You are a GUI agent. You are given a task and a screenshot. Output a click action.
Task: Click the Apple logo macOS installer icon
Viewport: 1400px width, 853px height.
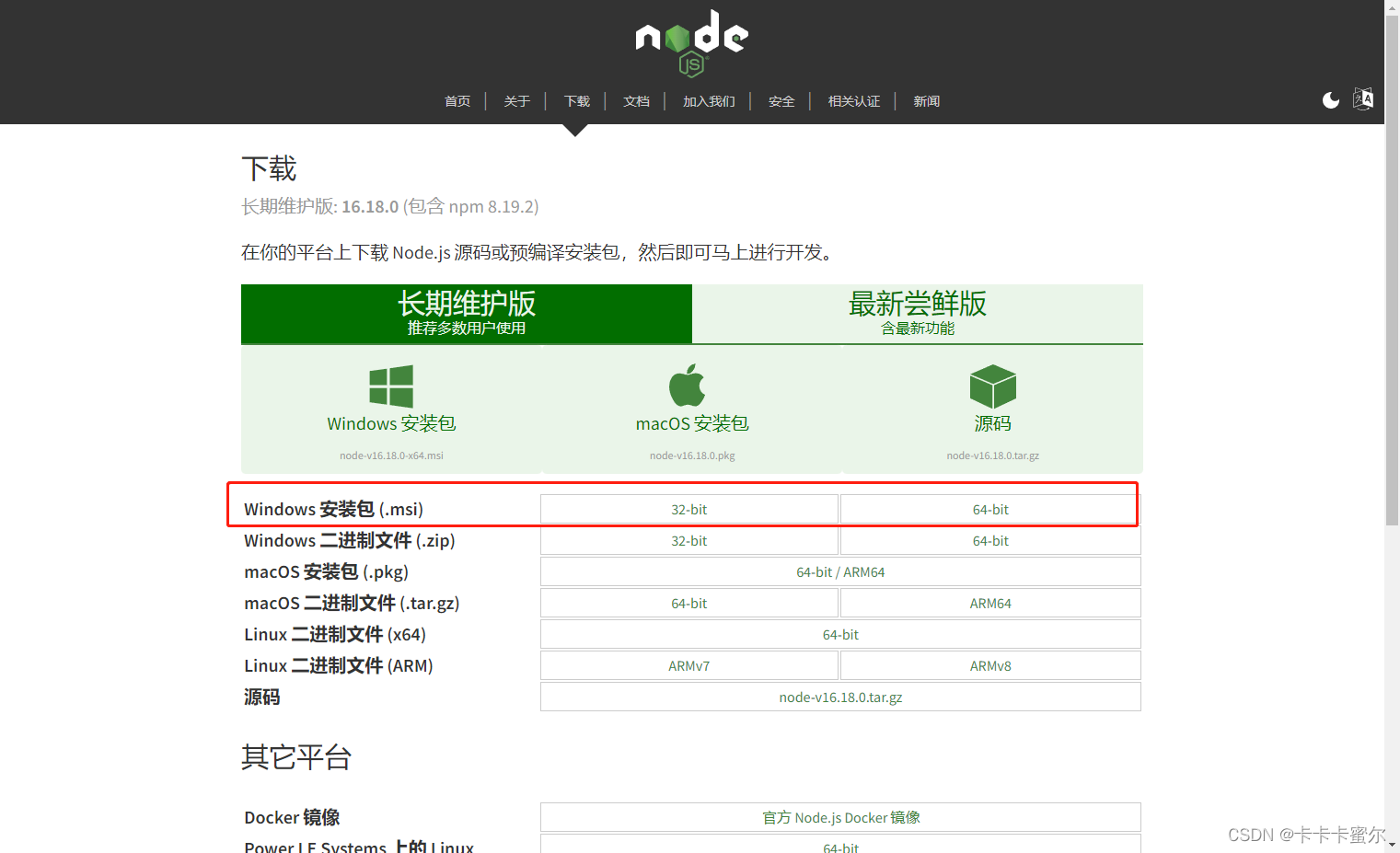tap(688, 385)
